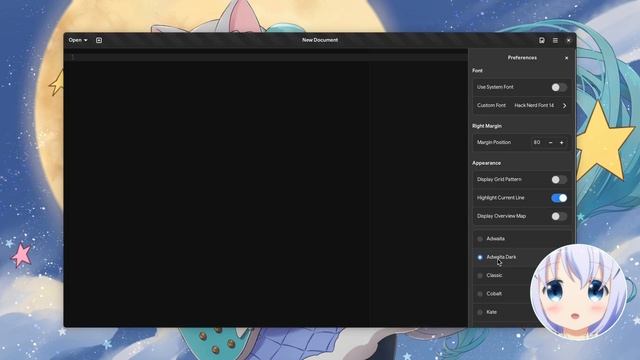Click the Preferences panel title
Viewport: 640px width, 360px height.
(522, 58)
